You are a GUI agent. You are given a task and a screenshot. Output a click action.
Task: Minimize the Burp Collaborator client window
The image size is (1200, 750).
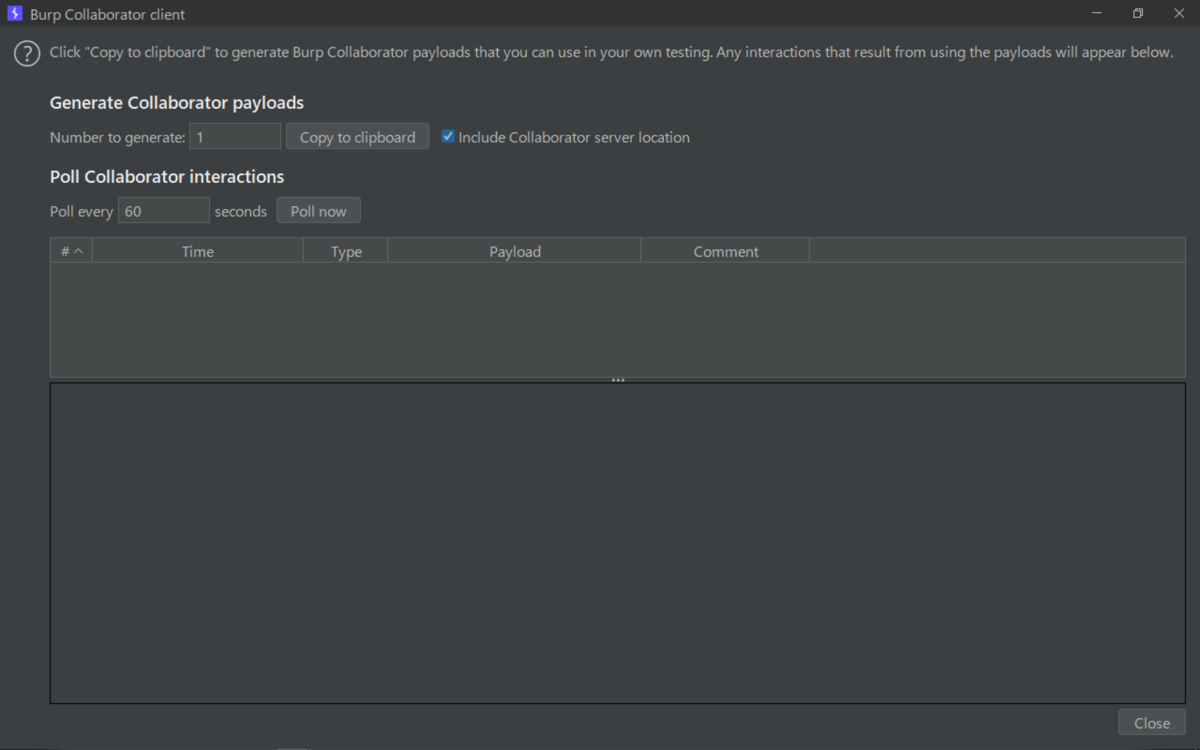(1097, 14)
